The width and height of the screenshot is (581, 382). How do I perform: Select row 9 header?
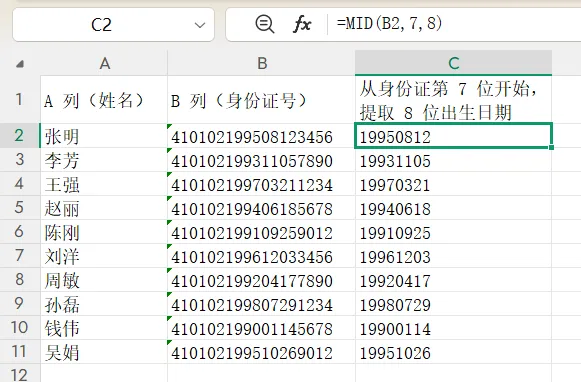point(20,303)
